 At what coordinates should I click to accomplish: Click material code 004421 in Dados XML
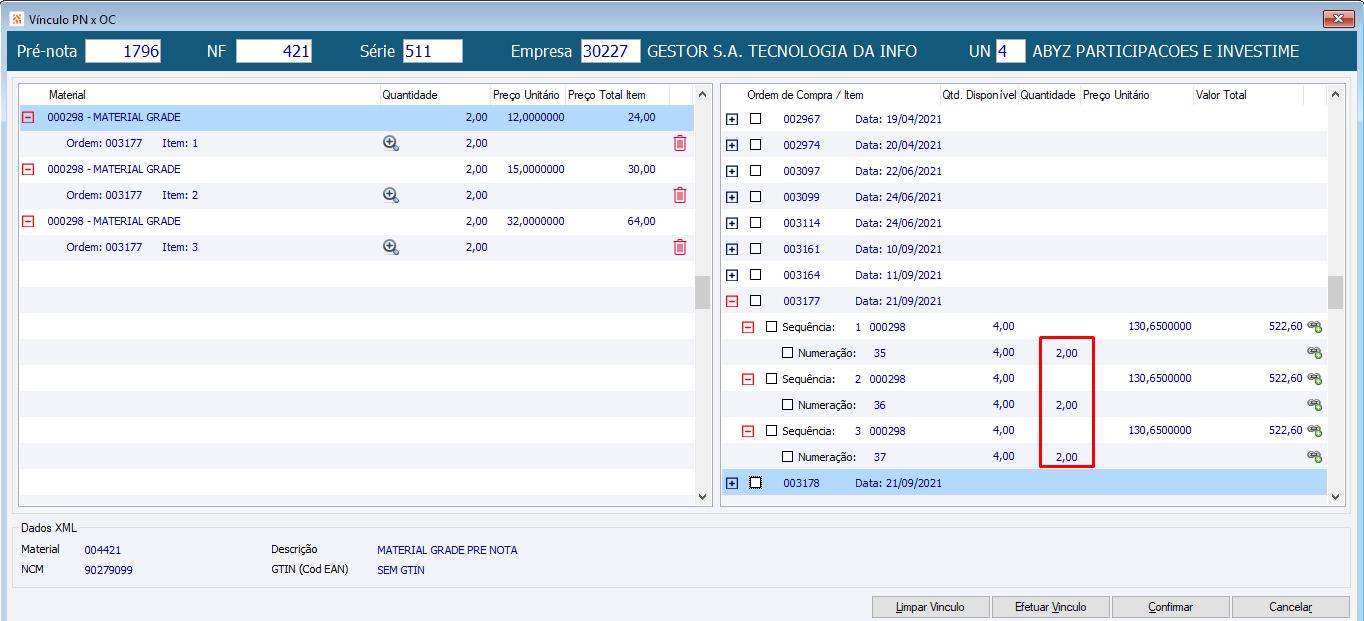(103, 550)
